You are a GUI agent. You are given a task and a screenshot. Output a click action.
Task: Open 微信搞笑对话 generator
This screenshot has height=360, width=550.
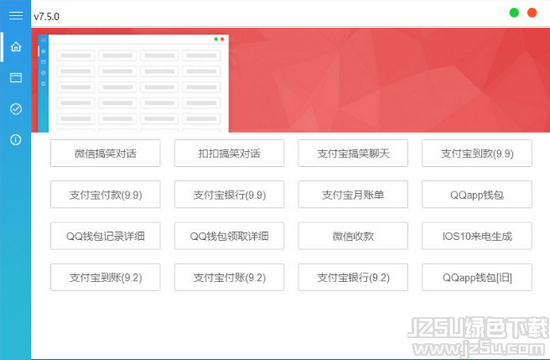(x=105, y=153)
